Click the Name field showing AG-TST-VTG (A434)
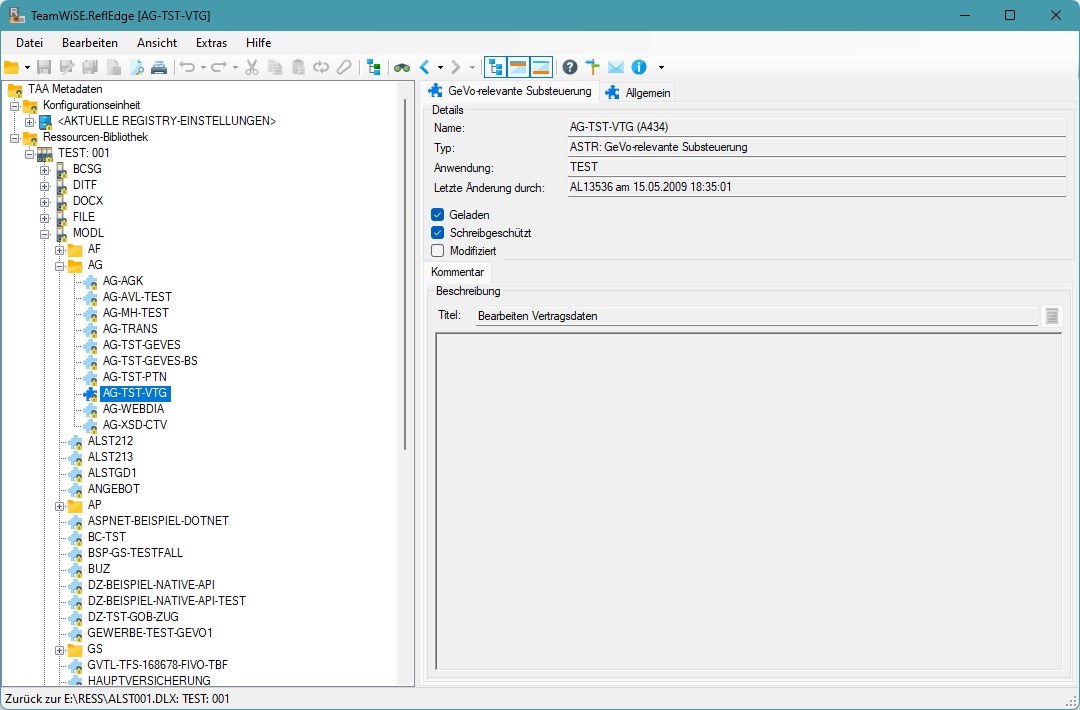 click(x=816, y=127)
